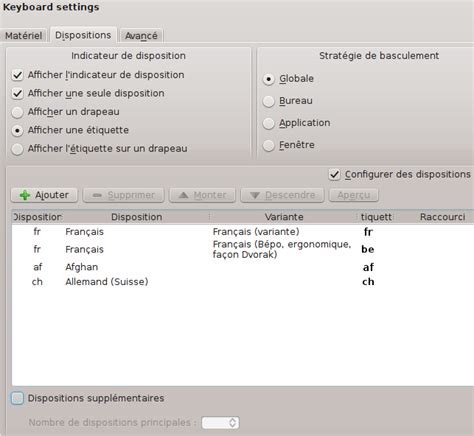Click the up-arrow icon on Monter
Image resolution: width=474 pixels, height=436 pixels.
pos(183,195)
